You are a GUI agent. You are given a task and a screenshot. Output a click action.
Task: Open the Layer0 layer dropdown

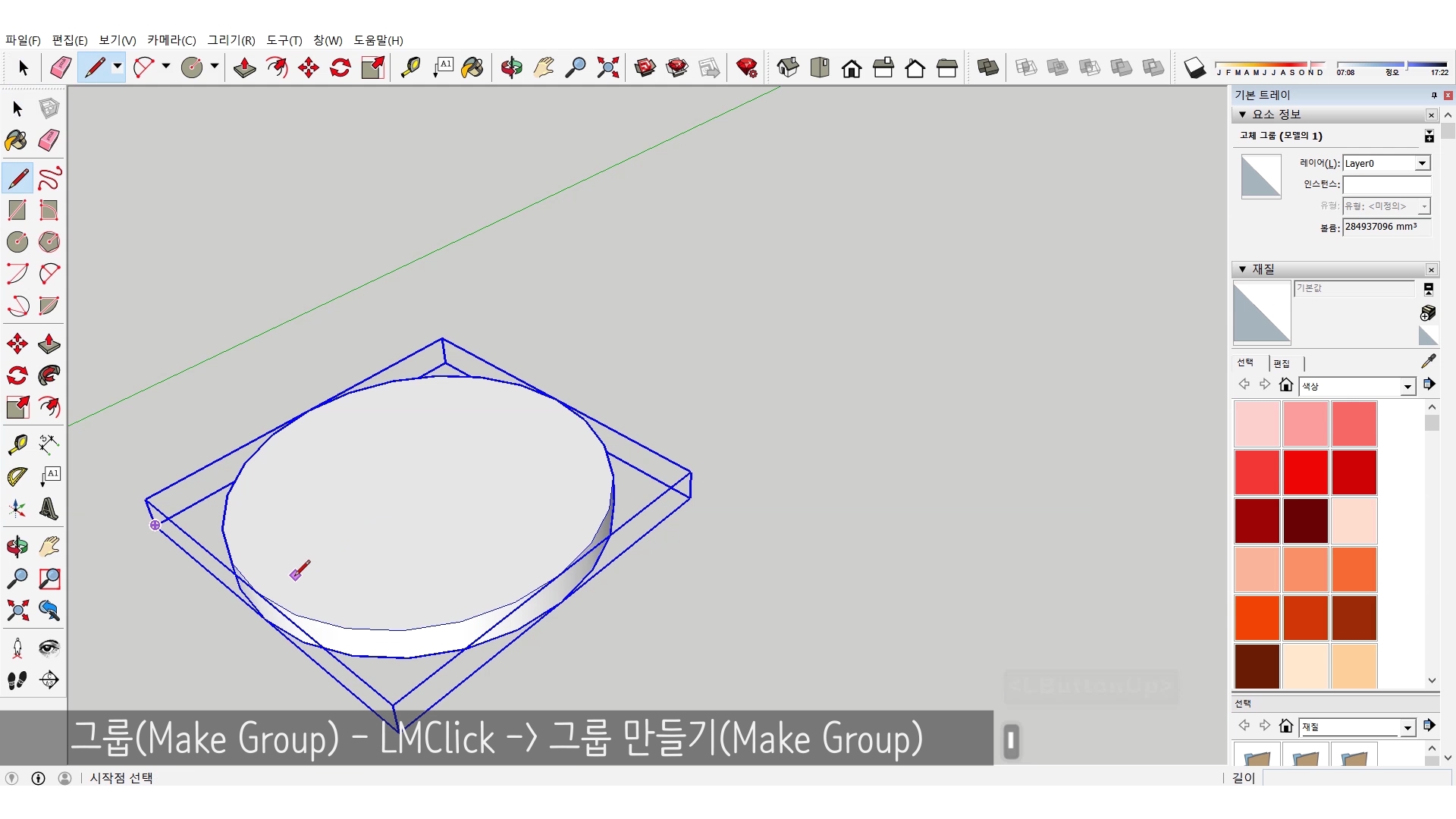tap(1422, 164)
